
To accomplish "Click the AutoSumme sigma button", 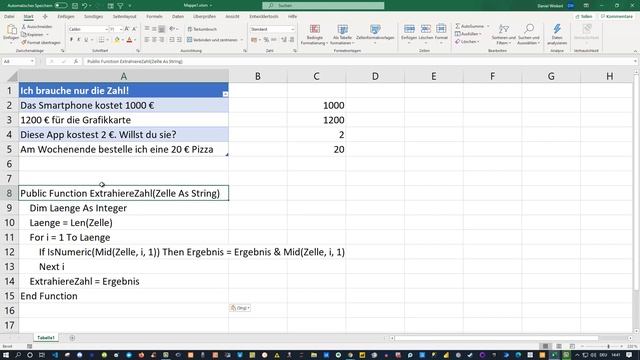I will click(x=470, y=26).
